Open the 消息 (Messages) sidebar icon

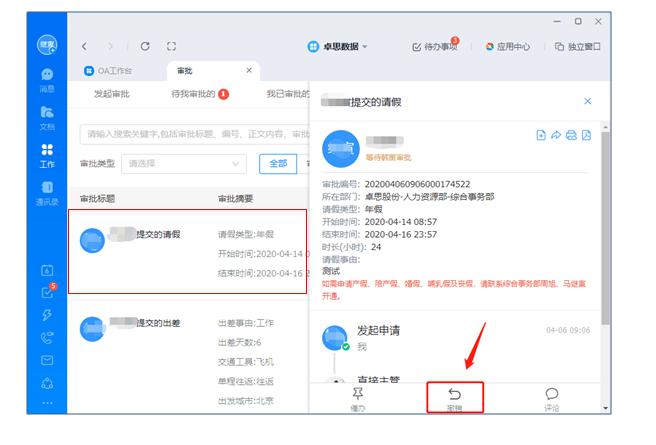(x=47, y=79)
